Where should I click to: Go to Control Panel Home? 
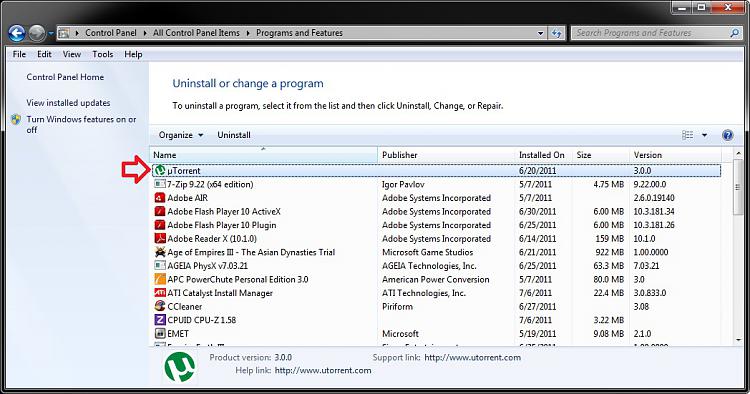pos(65,77)
